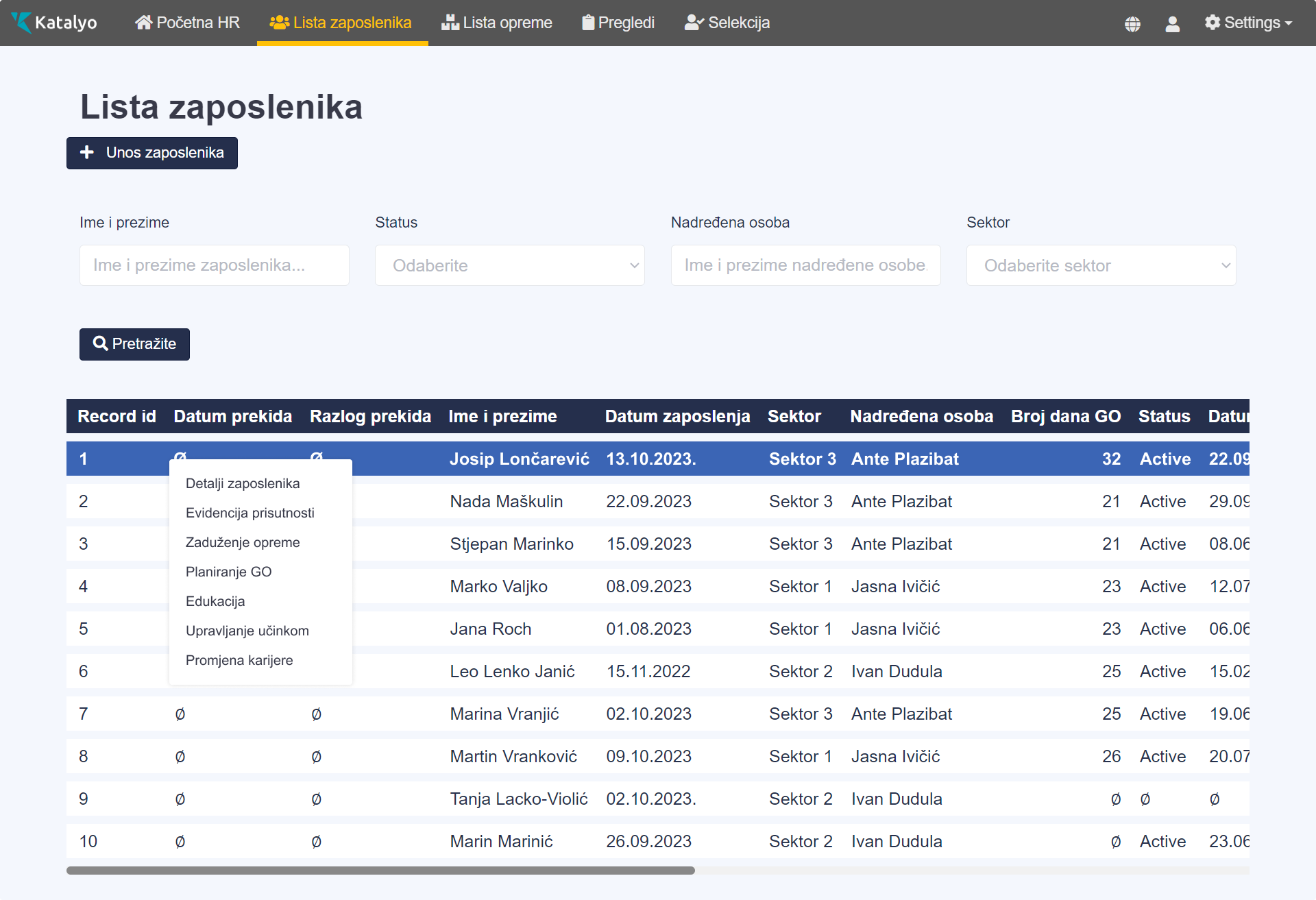Open Promjena karijere context option
Screen dimensions: 1316x900
coord(239,660)
